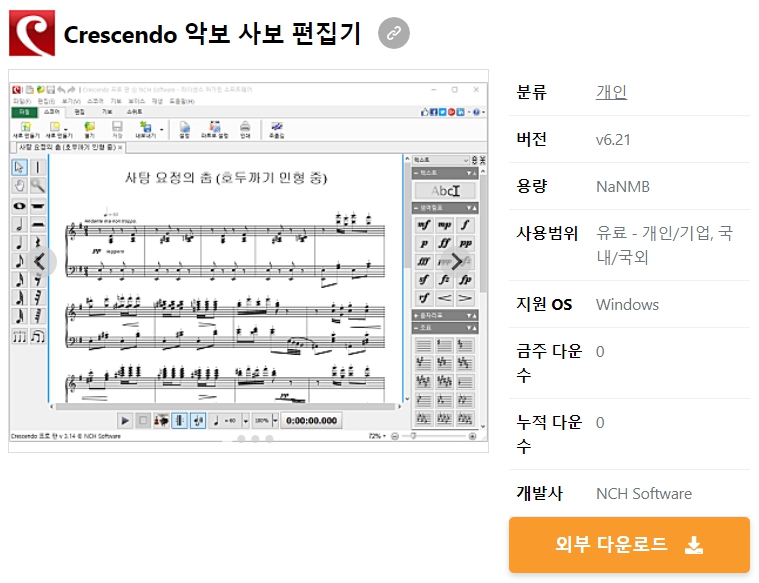Open the instruments icon in playback bar
759x583 pixels.
click(161, 420)
